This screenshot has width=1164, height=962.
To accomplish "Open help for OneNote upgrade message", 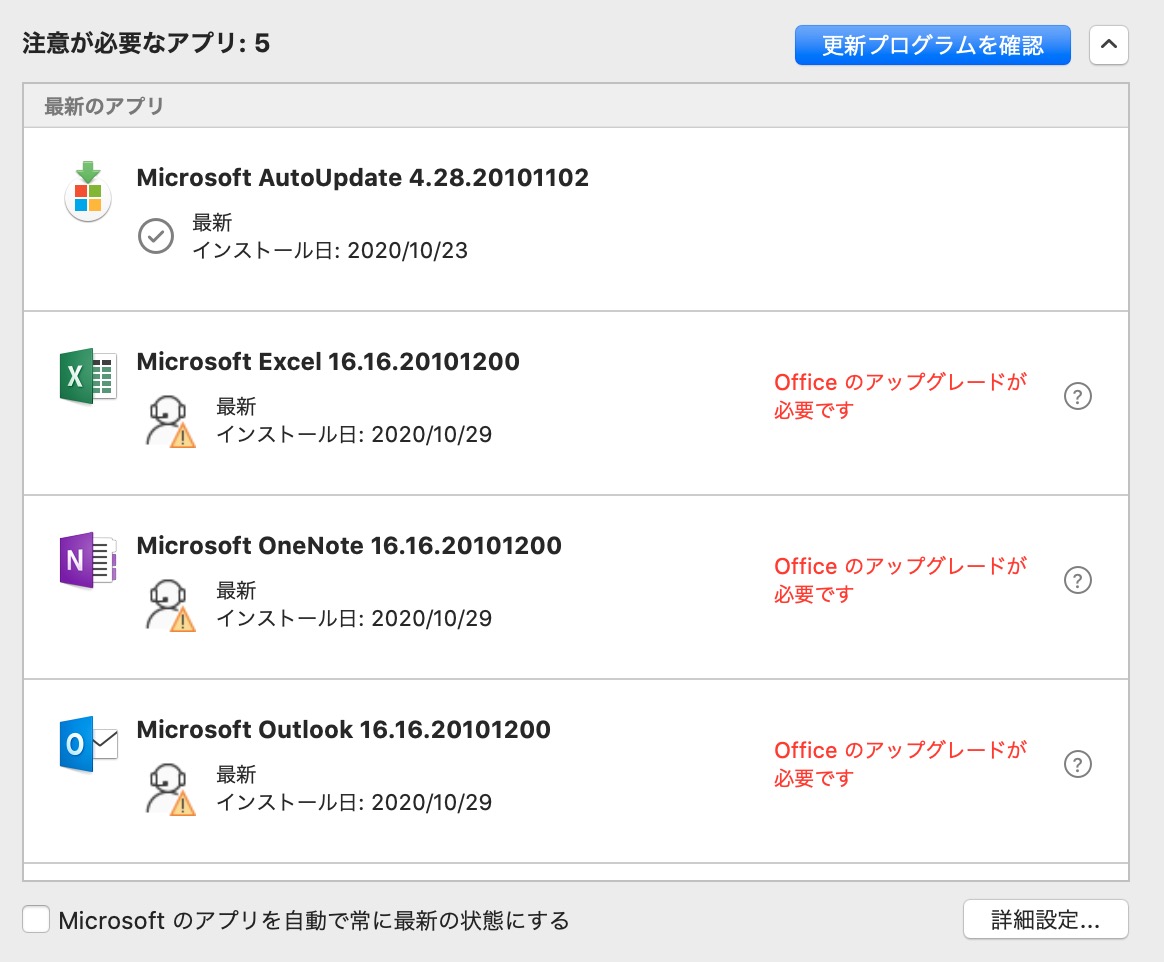I will 1078,580.
